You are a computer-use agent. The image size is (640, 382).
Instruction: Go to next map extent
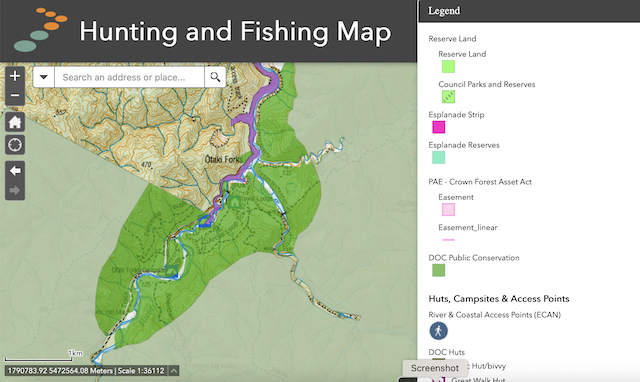[x=15, y=190]
